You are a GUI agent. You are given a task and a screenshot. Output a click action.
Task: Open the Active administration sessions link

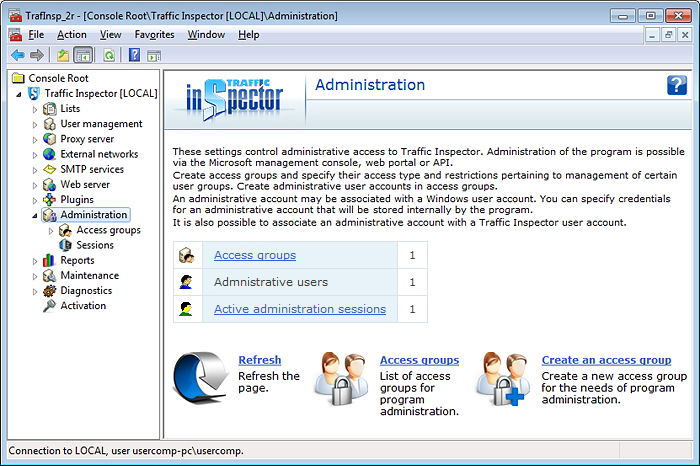pos(300,309)
